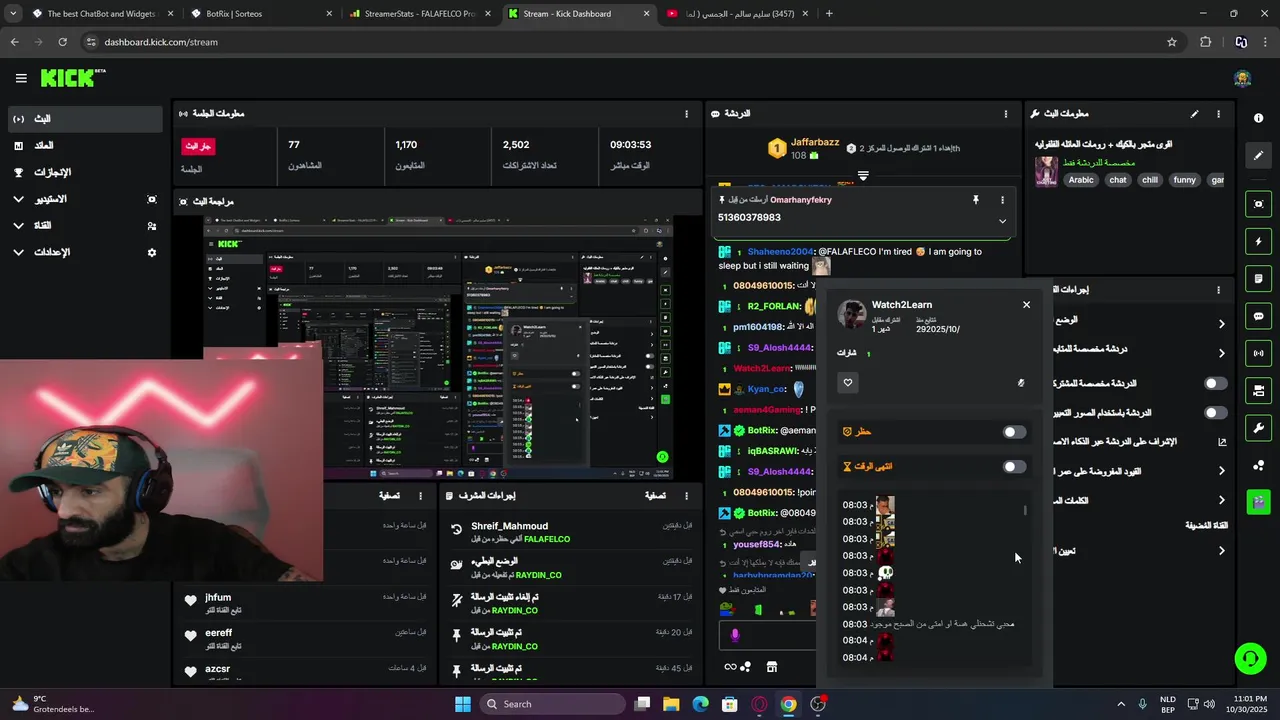Click the taskbar Search box
This screenshot has height=720, width=1280.
tap(552, 704)
